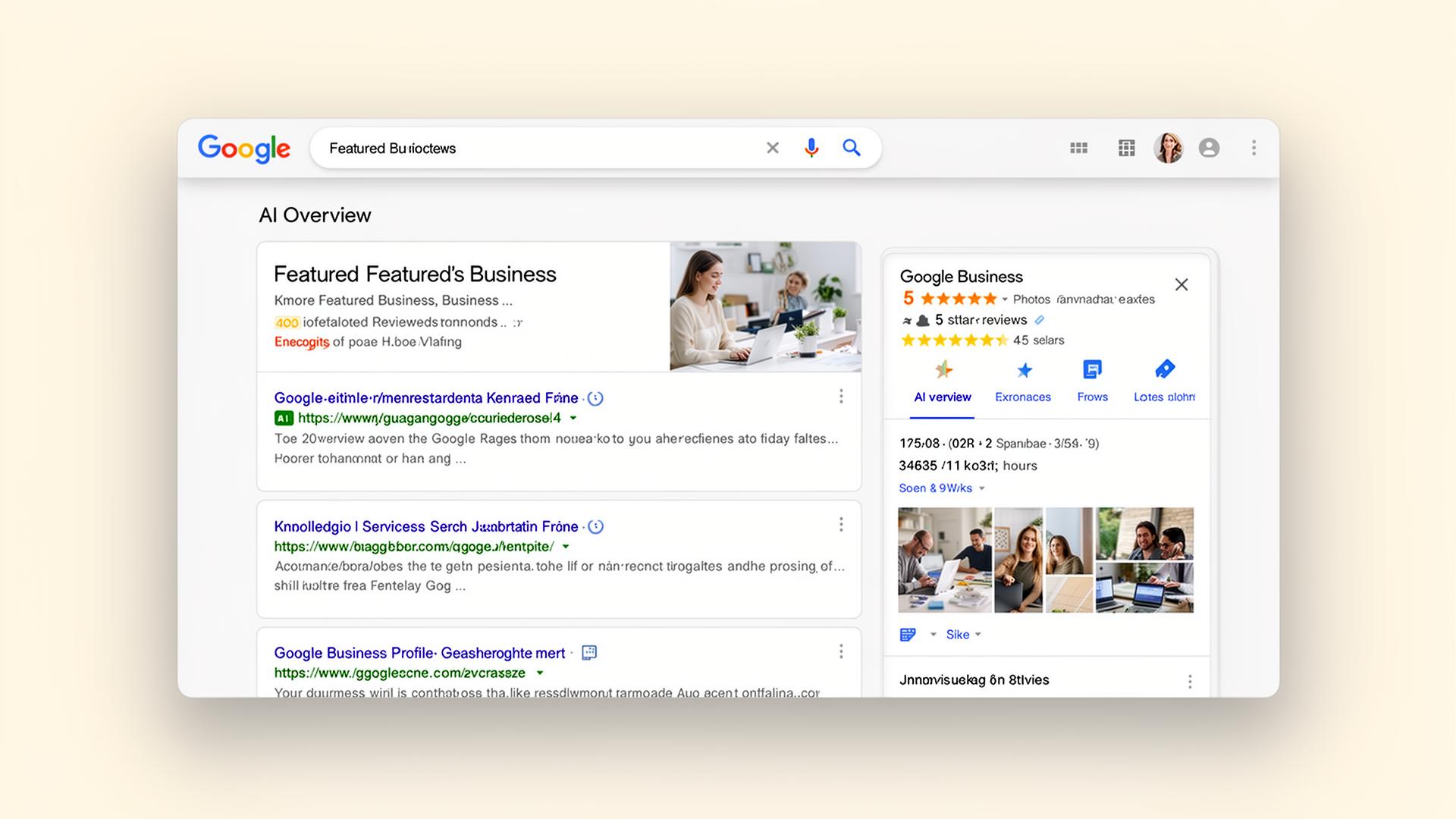Click info icon beside the Knnolledgio result title
This screenshot has width=1456, height=819.
[x=596, y=526]
